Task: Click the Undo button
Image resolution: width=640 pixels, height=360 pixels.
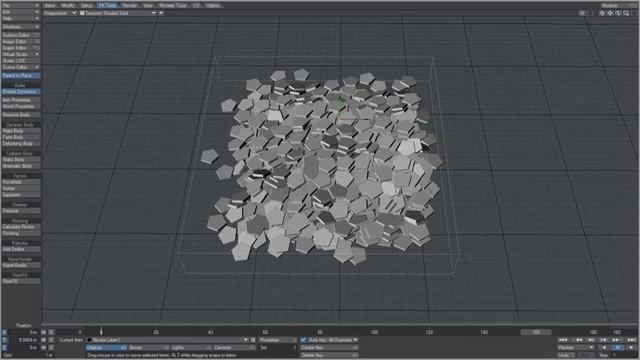Action: pyautogui.click(x=567, y=356)
